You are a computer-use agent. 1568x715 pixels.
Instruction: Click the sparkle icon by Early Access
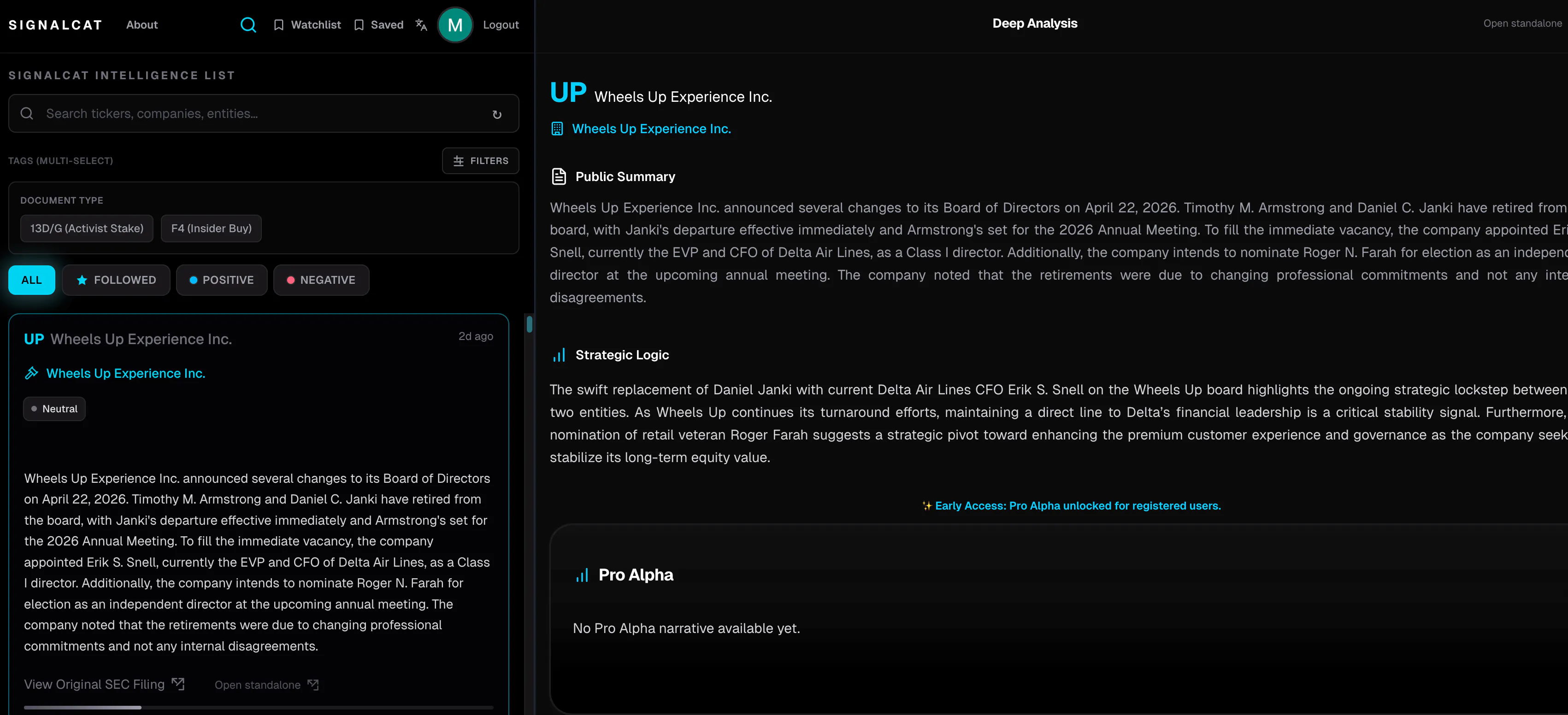pos(927,506)
